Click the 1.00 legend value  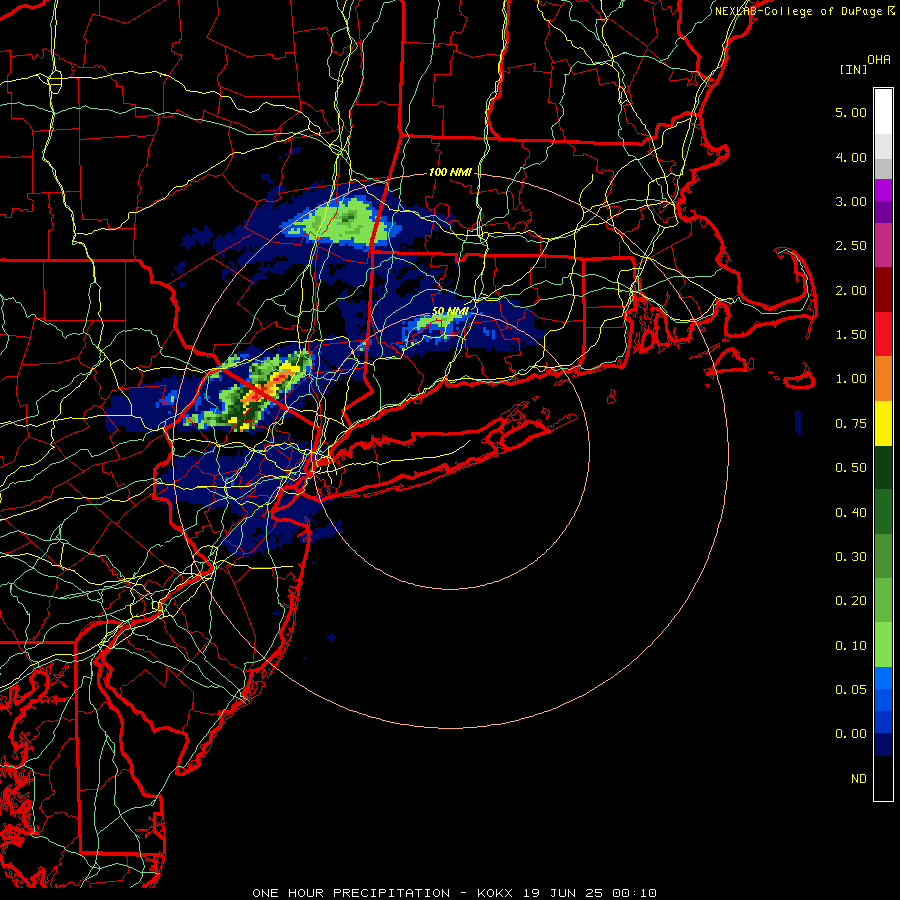[x=851, y=379]
